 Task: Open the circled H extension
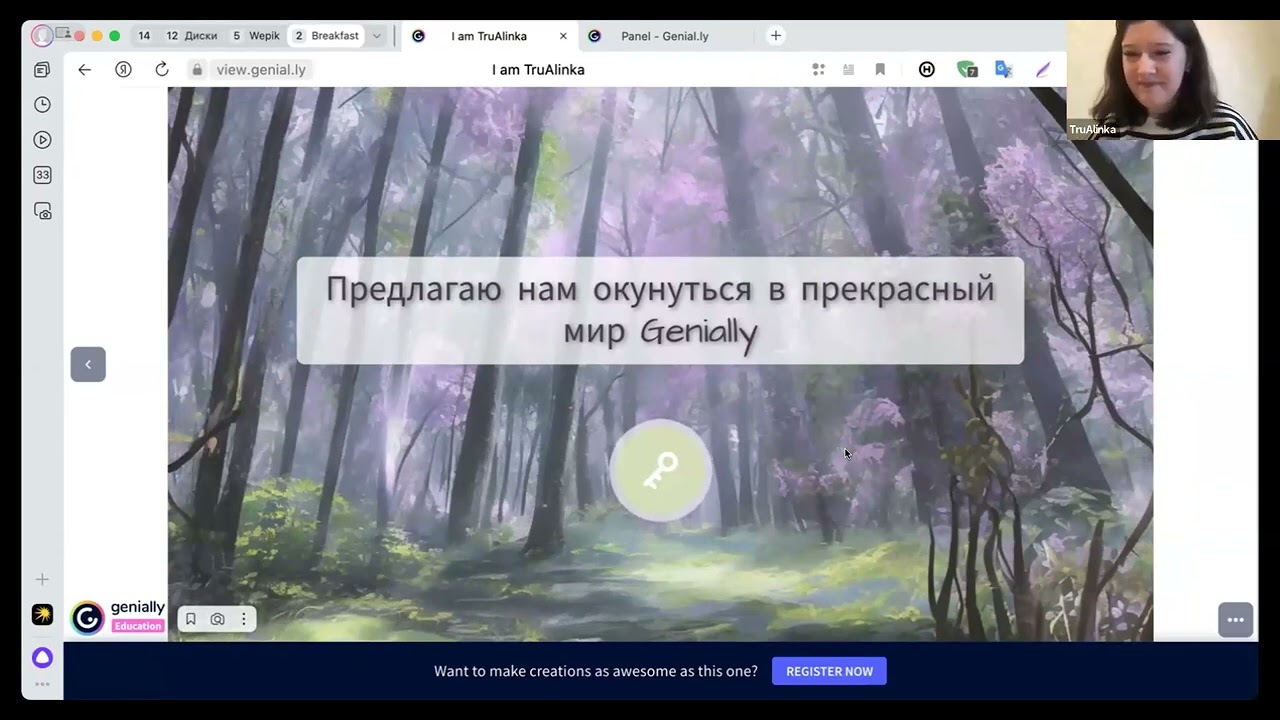pos(927,69)
